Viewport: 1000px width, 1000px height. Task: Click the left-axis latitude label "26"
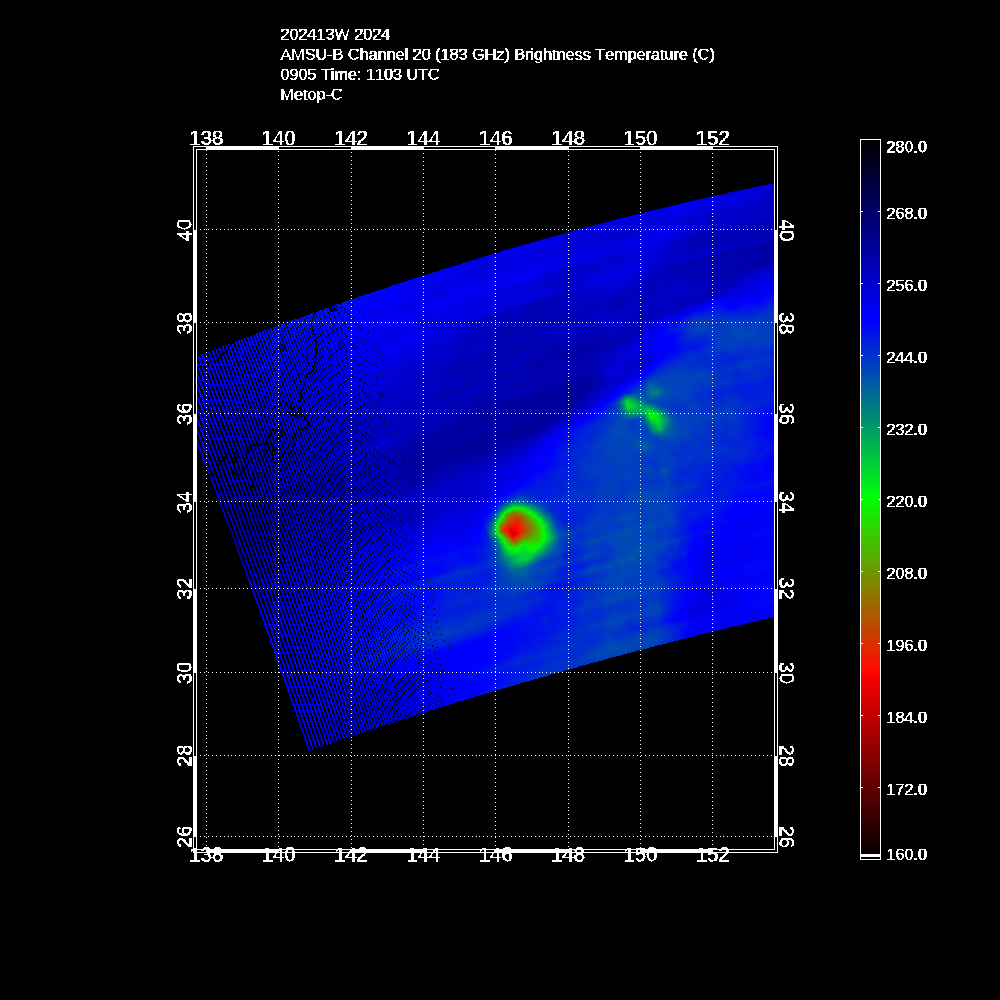pyautogui.click(x=184, y=836)
